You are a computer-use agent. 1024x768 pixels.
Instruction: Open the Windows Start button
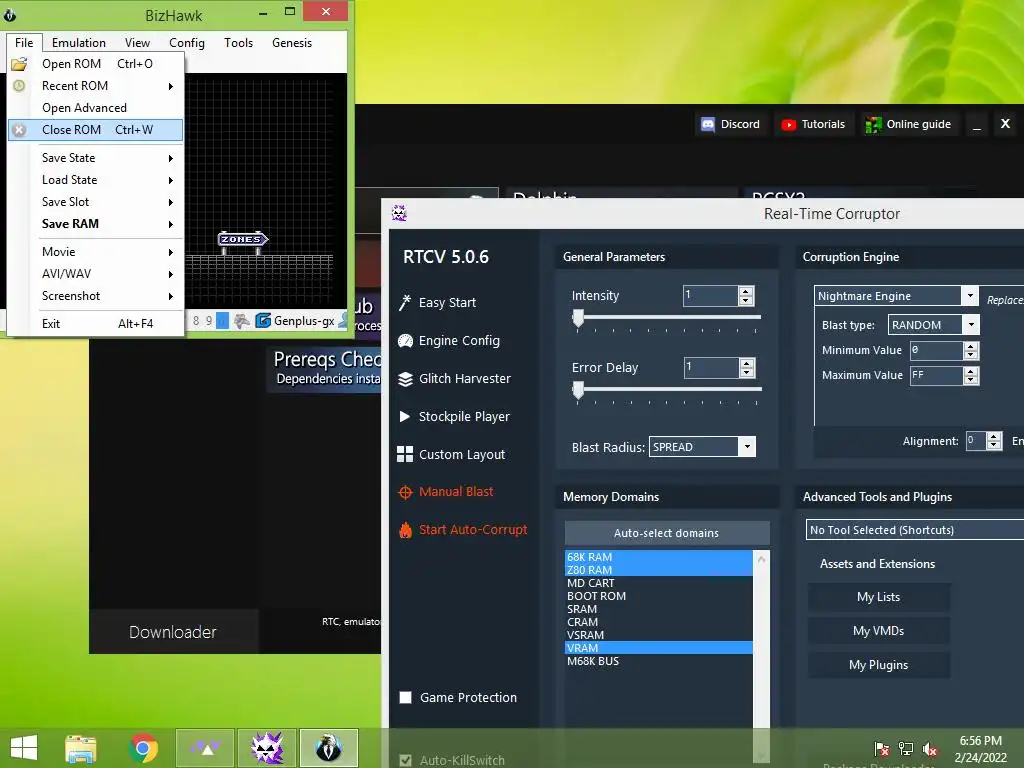(24, 748)
